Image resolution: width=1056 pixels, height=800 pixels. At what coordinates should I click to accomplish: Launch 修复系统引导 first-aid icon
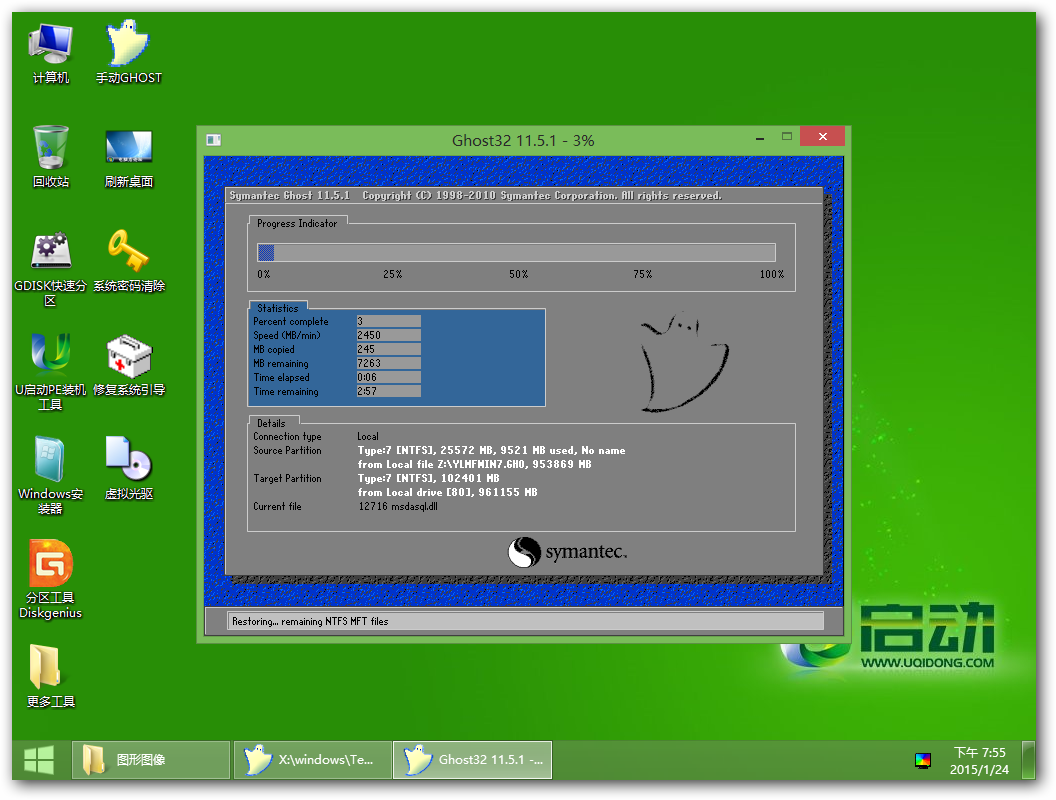(129, 366)
